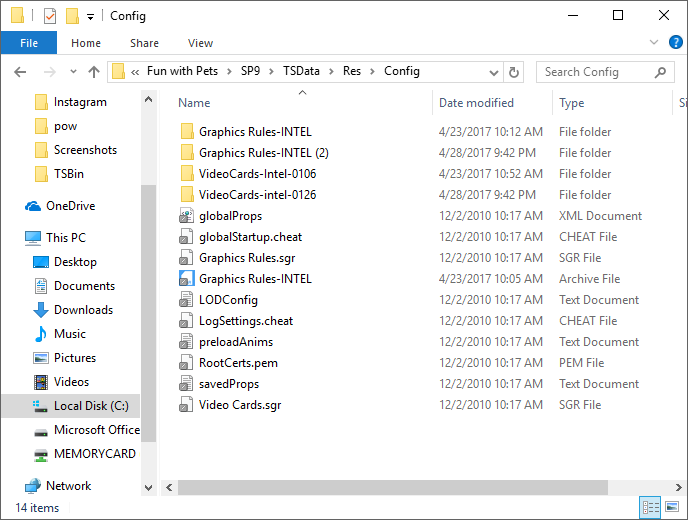This screenshot has width=689, height=520.
Task: Click the Up one level arrow
Action: click(x=94, y=72)
